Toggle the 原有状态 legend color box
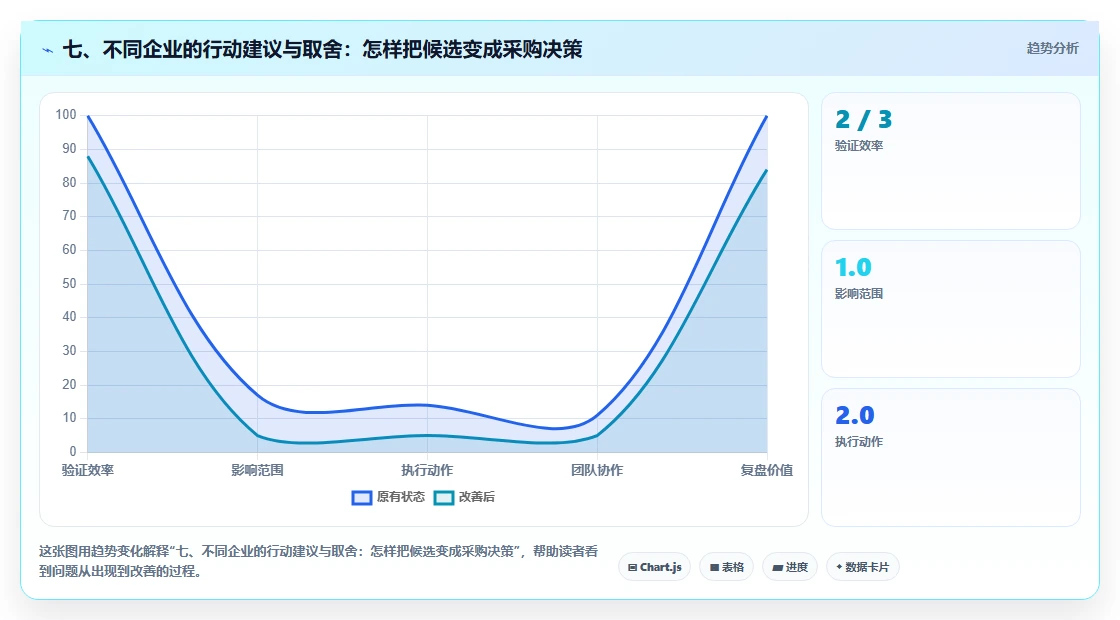The height and width of the screenshot is (620, 1120). click(x=362, y=498)
